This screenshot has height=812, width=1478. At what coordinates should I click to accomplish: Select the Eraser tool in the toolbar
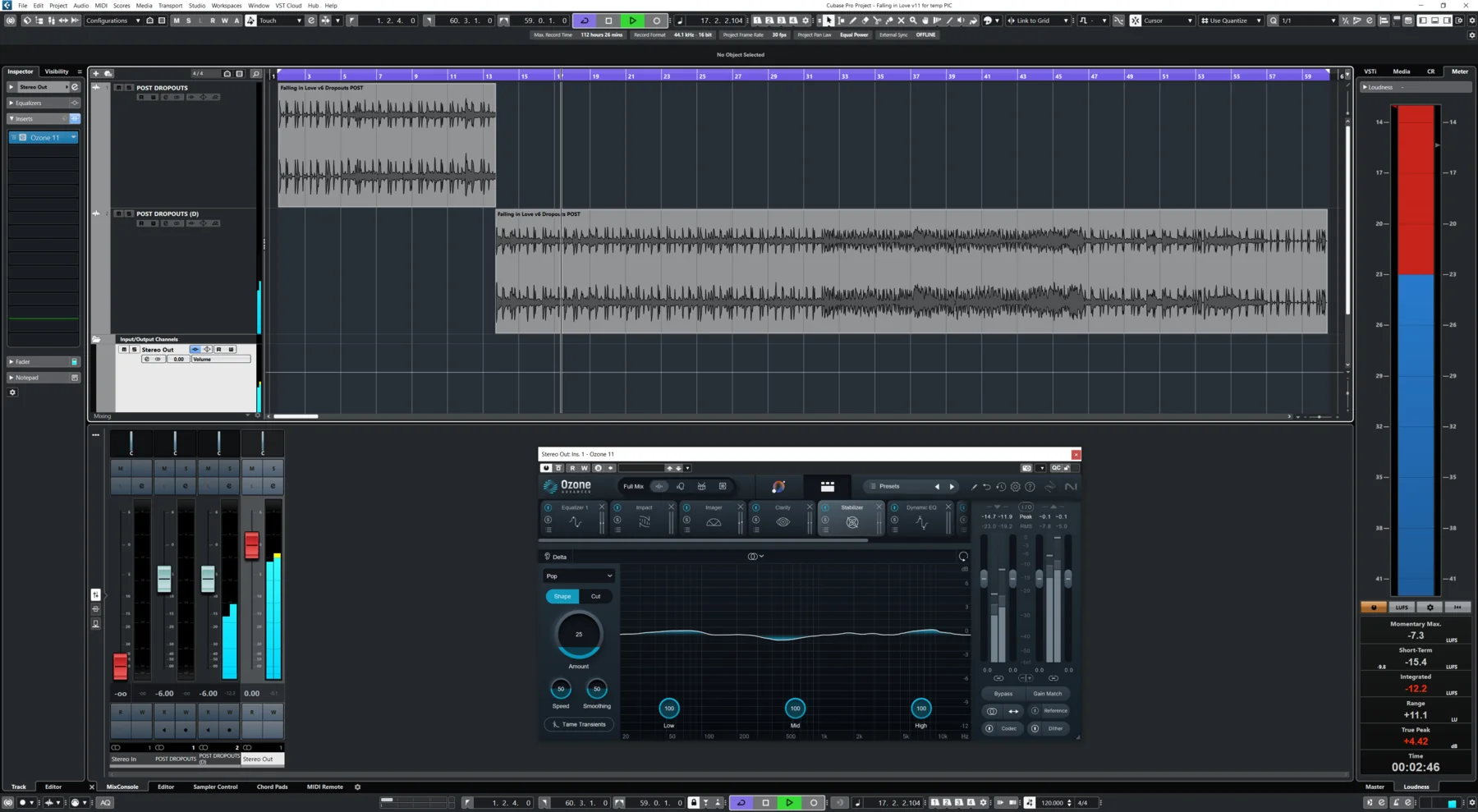click(x=865, y=21)
